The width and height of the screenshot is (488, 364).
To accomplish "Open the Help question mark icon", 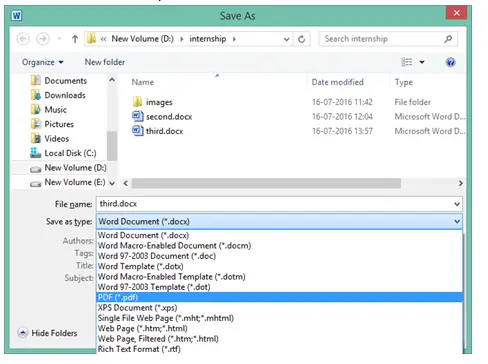I will [450, 62].
